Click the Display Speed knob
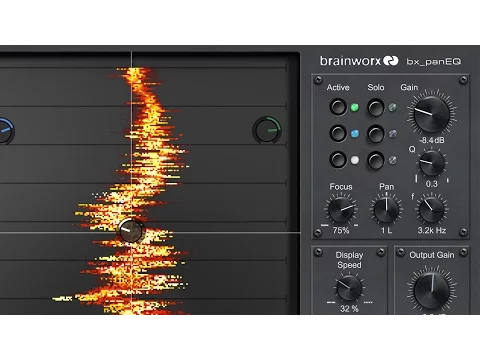480x360 pixels. click(349, 288)
